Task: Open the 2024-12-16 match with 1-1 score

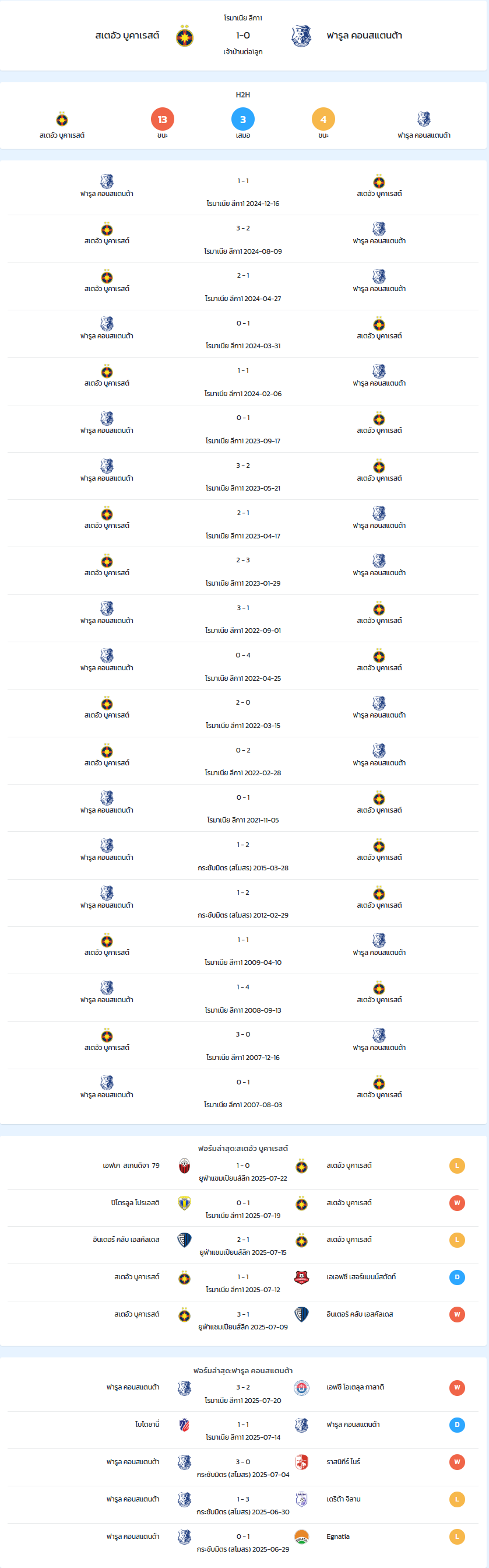Action: tap(242, 192)
